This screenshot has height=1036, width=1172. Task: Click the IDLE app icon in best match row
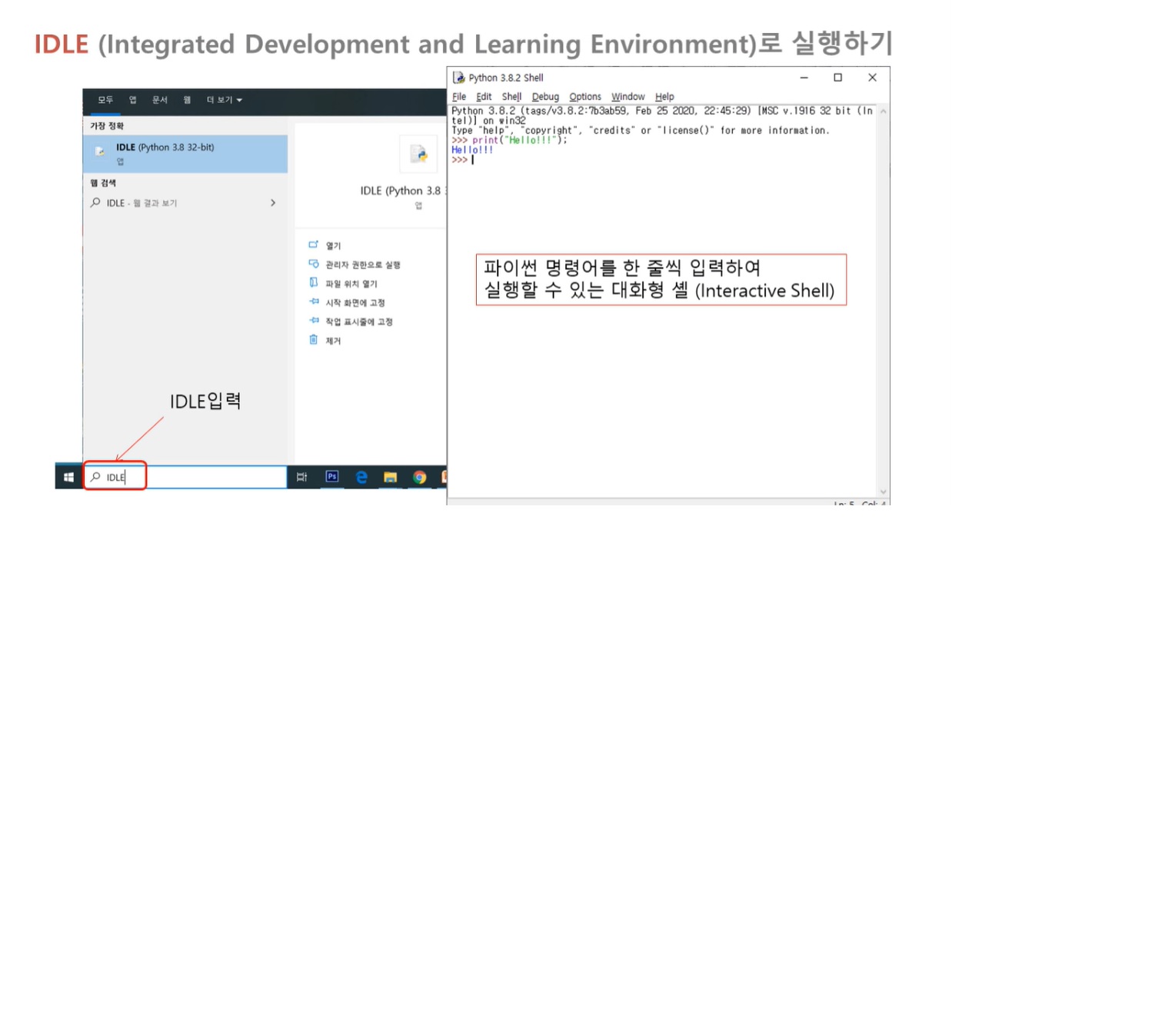click(100, 152)
